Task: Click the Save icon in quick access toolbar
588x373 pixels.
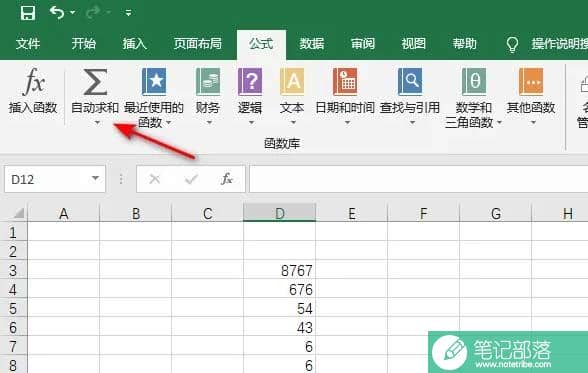Action: point(28,12)
